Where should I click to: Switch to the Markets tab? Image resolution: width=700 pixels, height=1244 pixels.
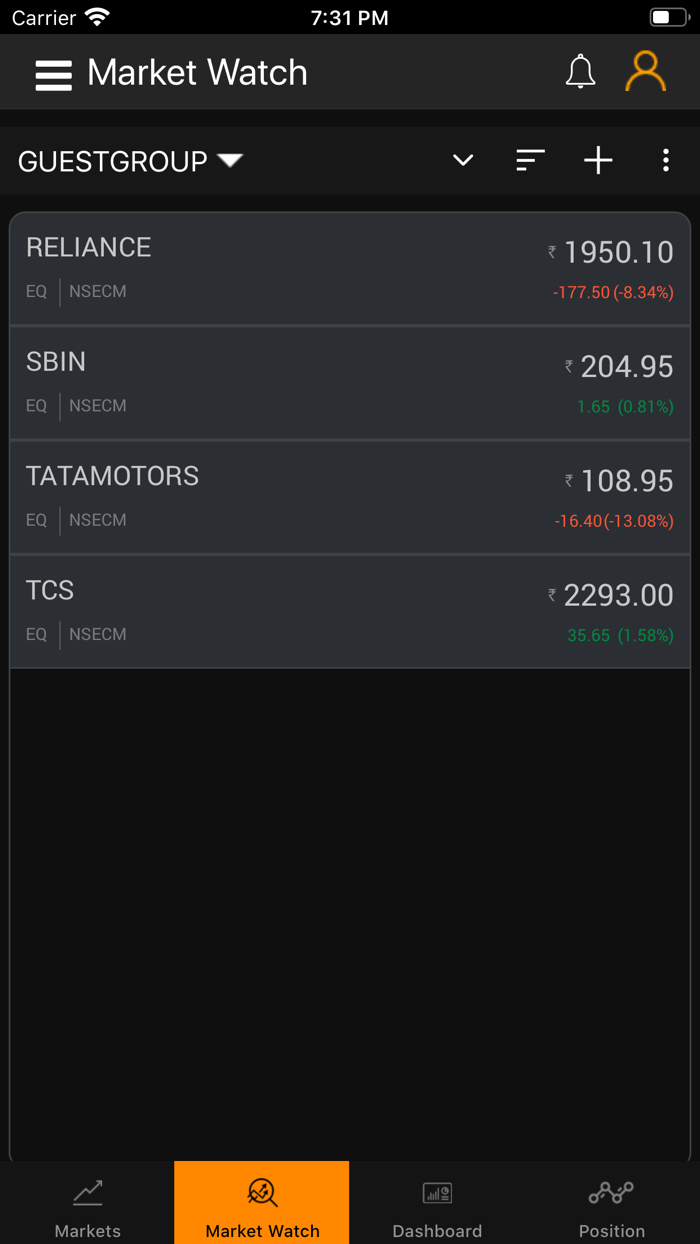pyautogui.click(x=87, y=1202)
